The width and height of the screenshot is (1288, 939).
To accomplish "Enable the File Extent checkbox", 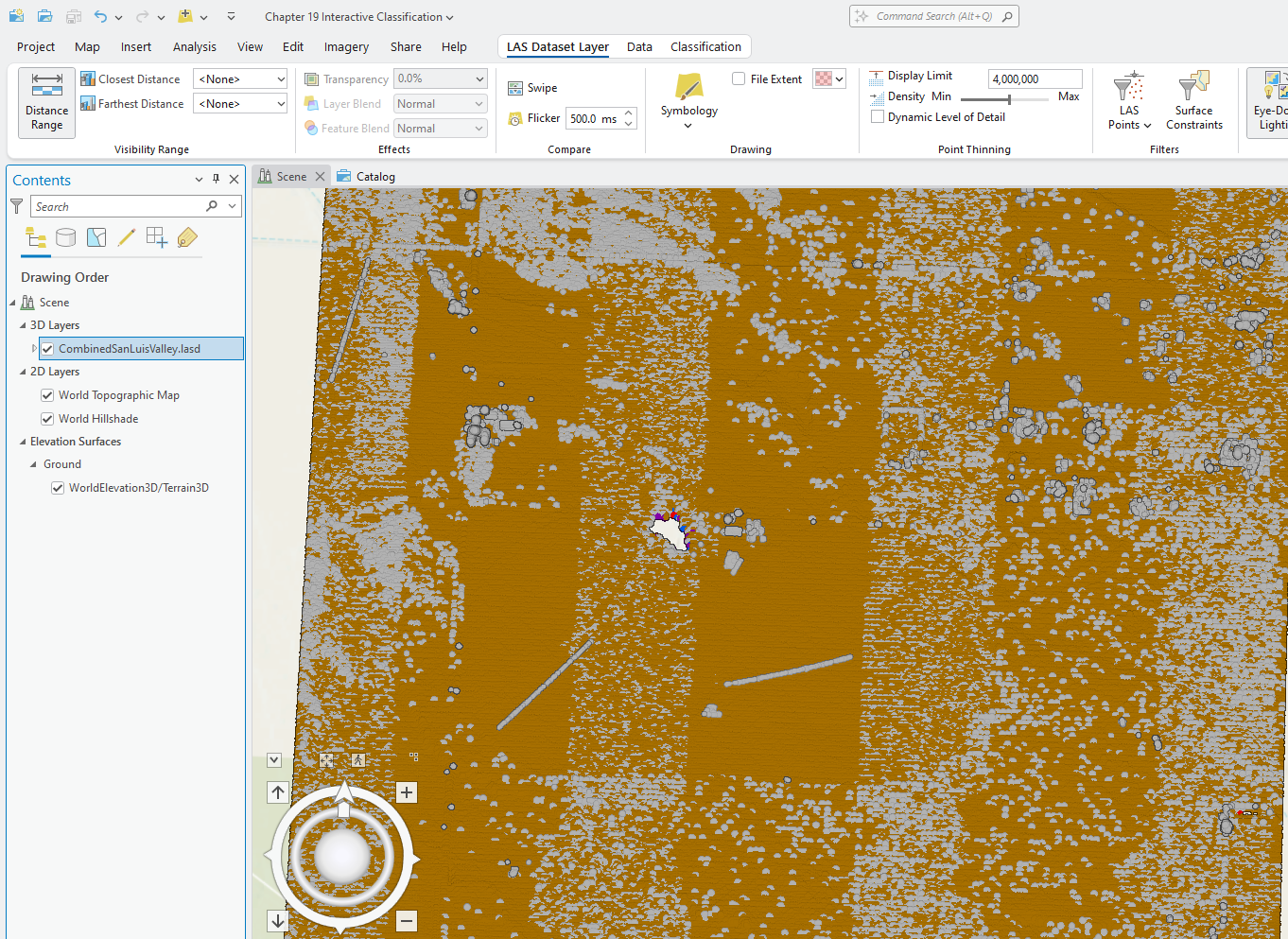I will [x=739, y=79].
